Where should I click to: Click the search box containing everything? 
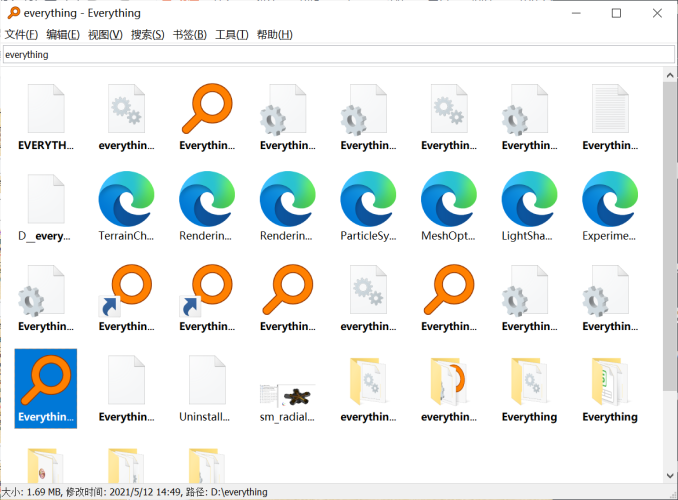tap(339, 54)
